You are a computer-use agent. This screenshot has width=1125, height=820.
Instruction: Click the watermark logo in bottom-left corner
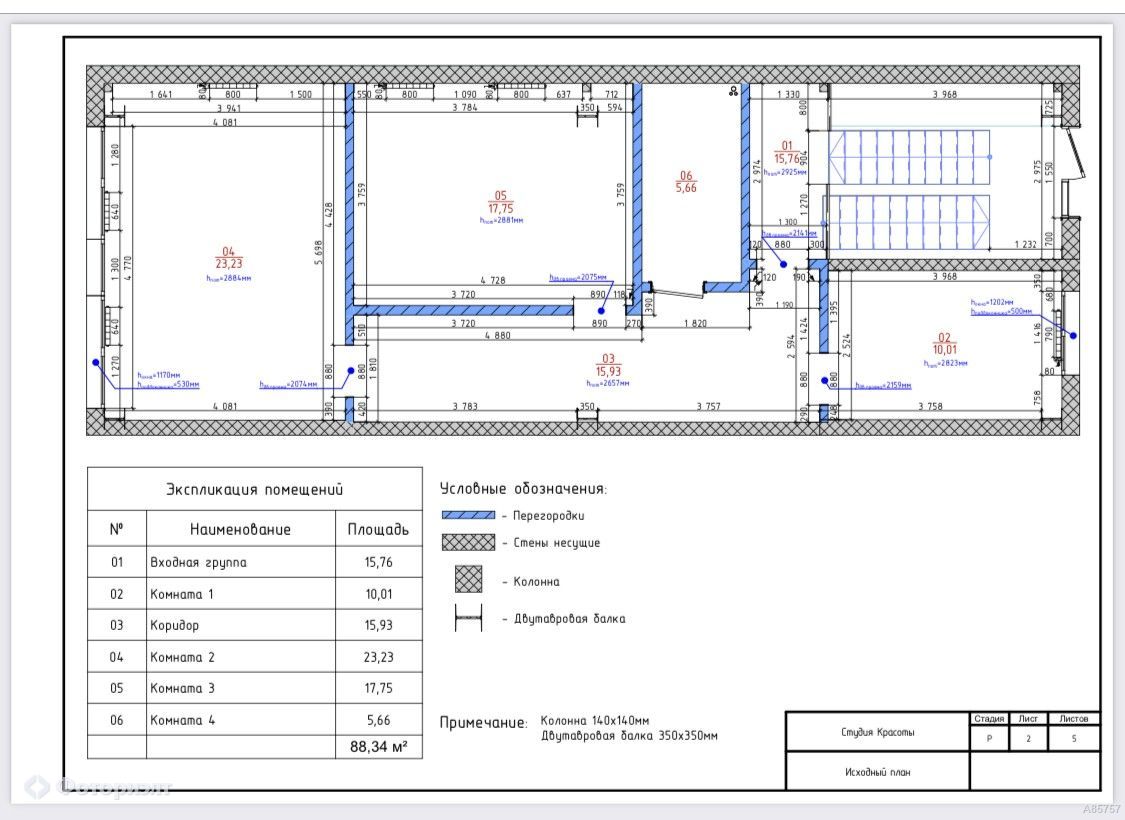click(x=37, y=787)
